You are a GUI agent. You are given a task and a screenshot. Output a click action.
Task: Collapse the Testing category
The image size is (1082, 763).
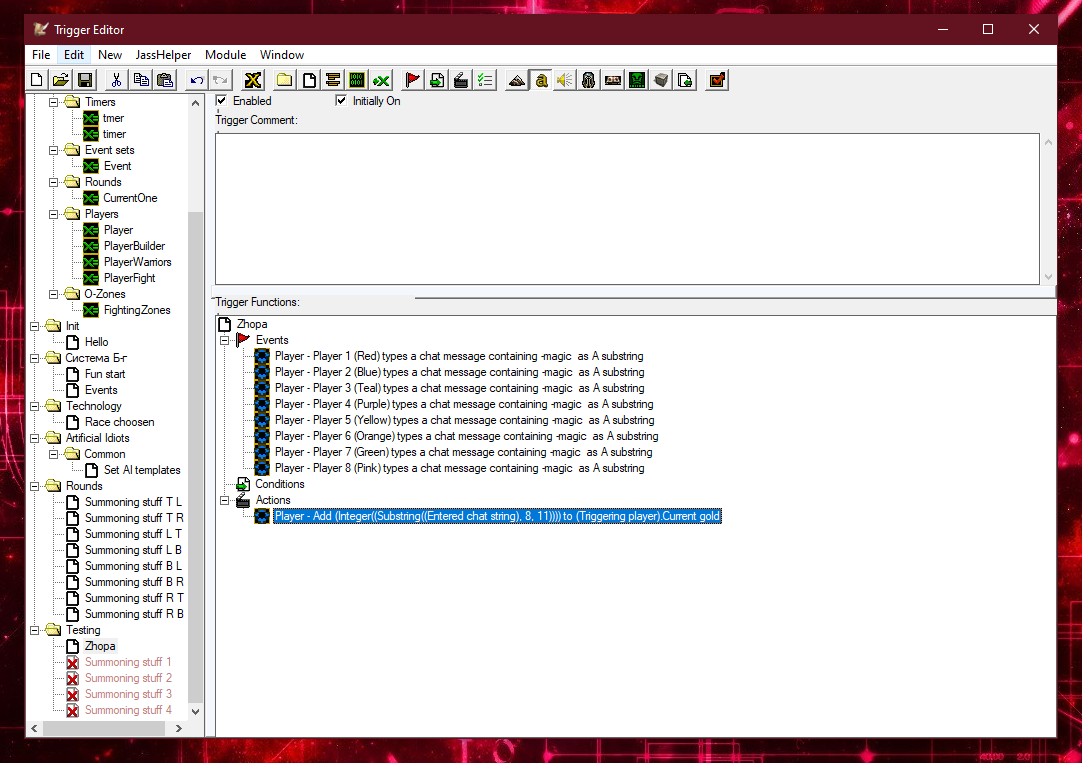coord(35,631)
